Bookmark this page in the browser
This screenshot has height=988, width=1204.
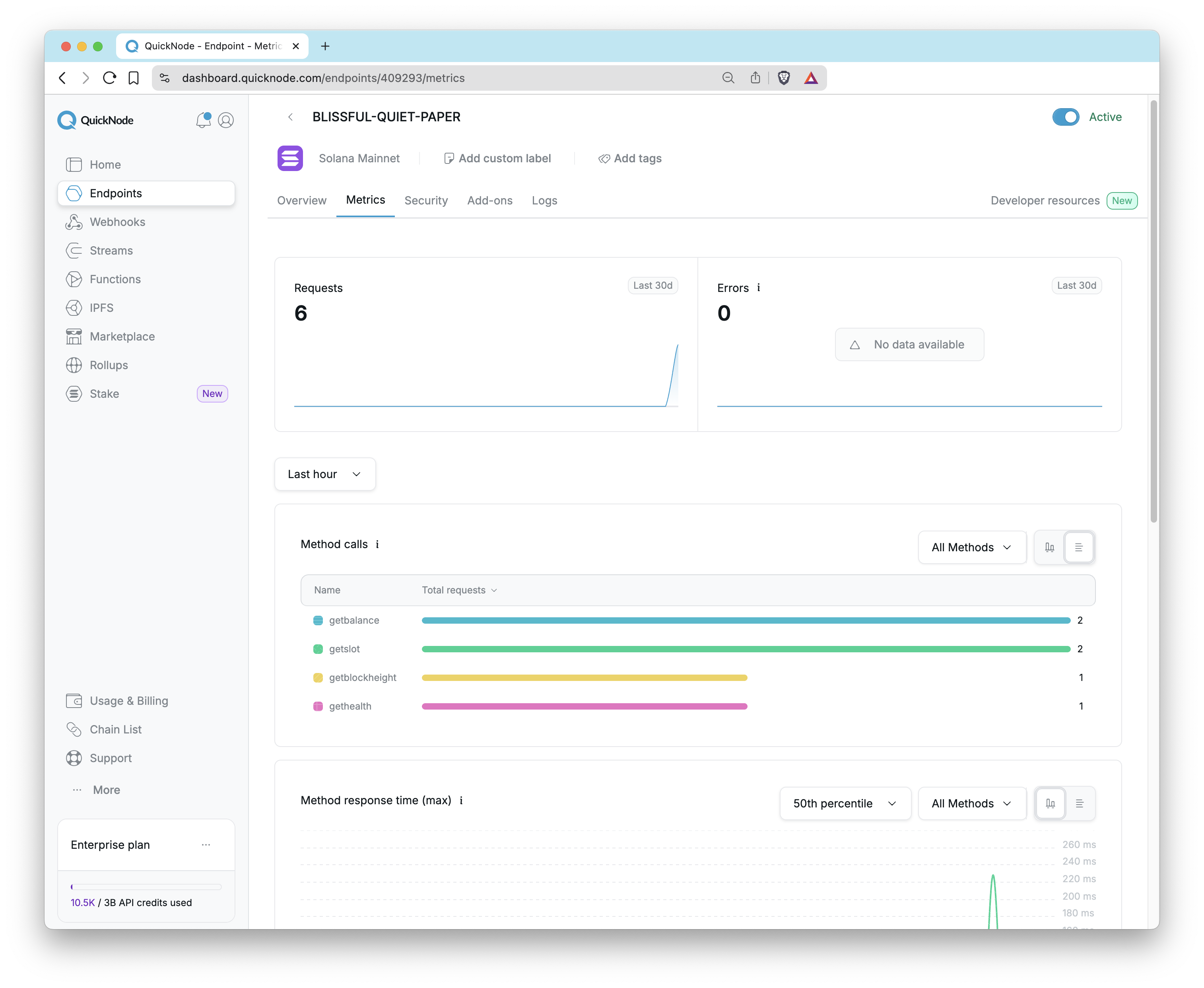click(x=134, y=78)
